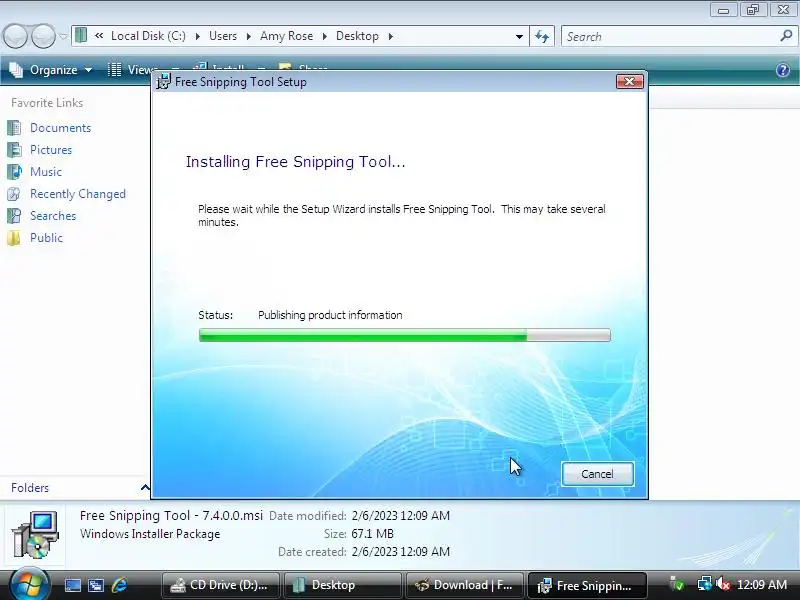800x600 pixels.
Task: Click the Pictures folder icon
Action: click(14, 149)
